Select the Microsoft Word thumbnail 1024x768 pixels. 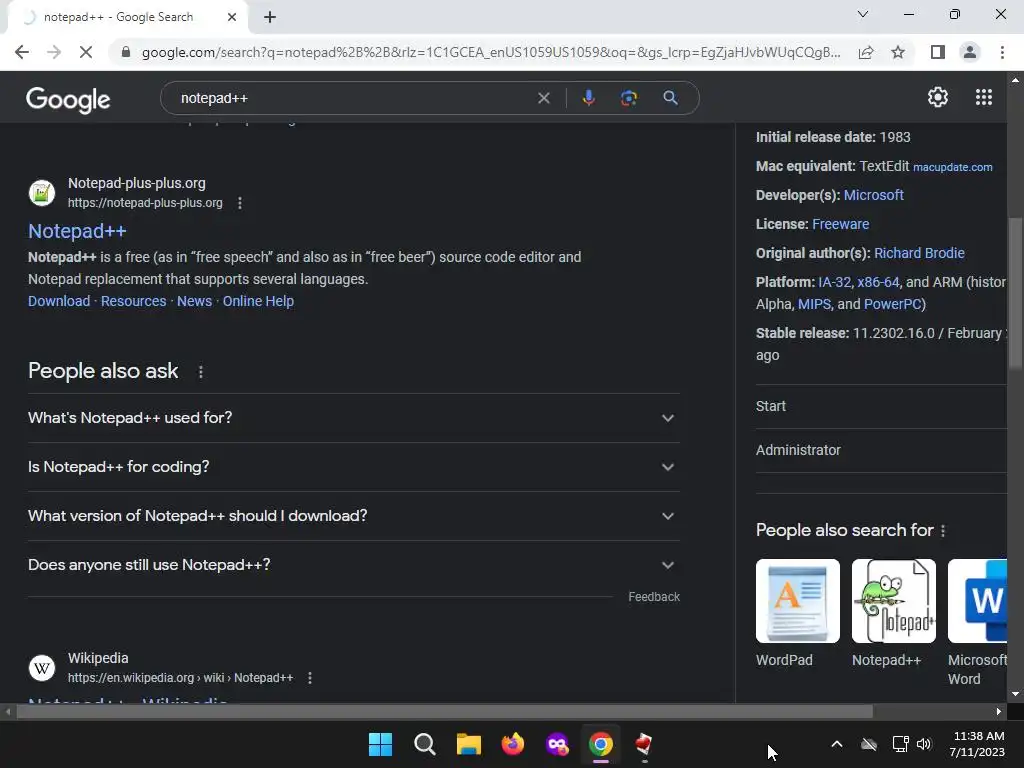click(977, 601)
